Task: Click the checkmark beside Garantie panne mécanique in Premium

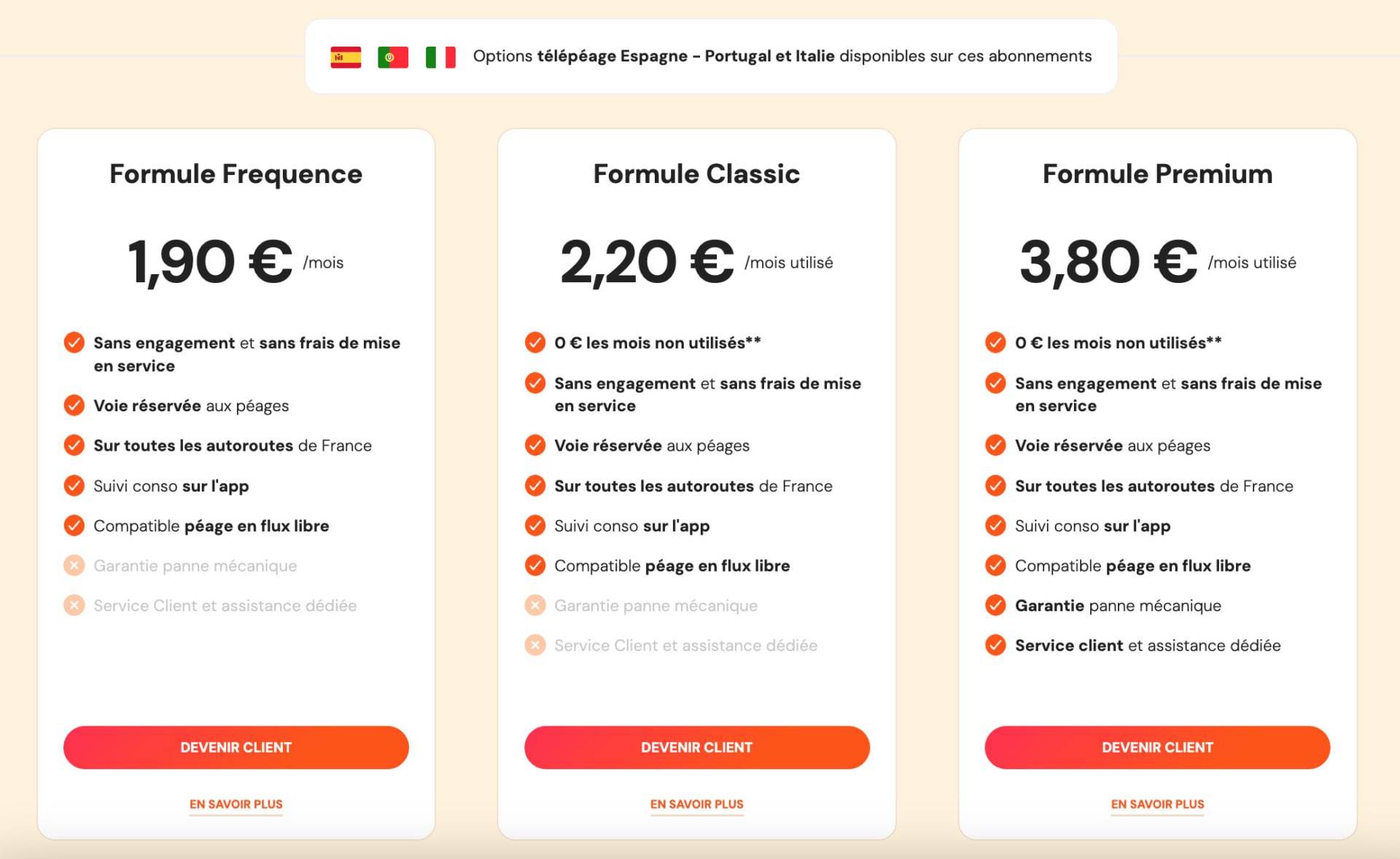Action: [x=996, y=605]
